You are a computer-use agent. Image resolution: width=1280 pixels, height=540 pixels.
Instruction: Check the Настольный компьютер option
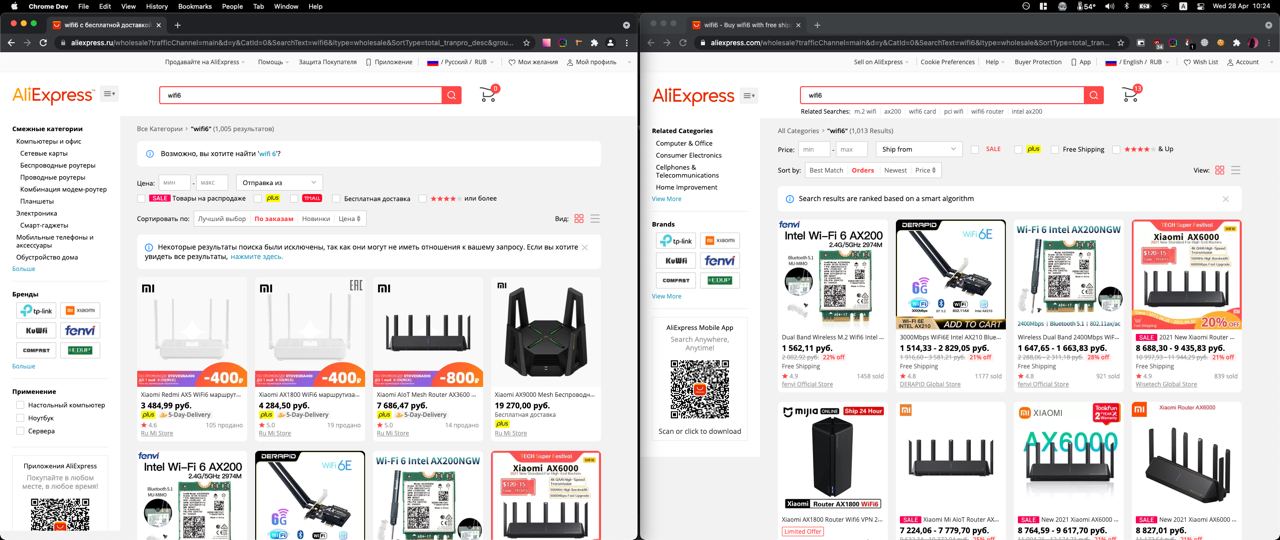[20, 405]
